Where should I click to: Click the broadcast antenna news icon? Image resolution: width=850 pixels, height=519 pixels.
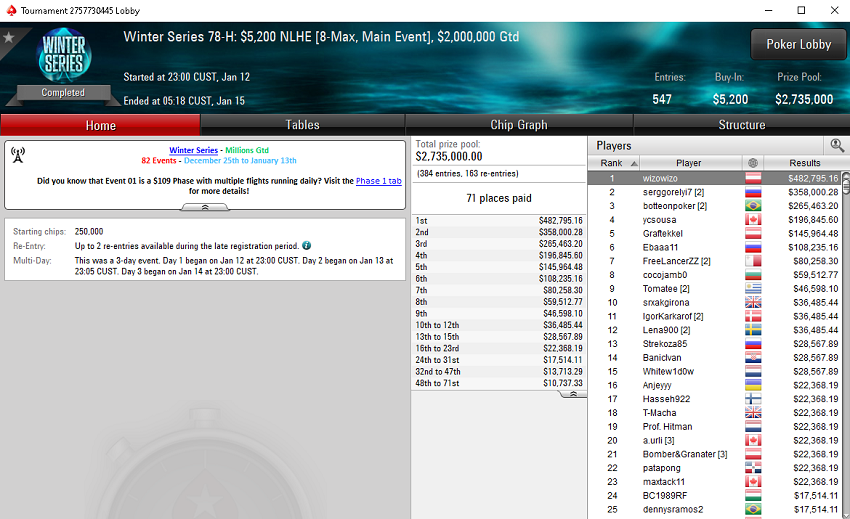(x=18, y=155)
